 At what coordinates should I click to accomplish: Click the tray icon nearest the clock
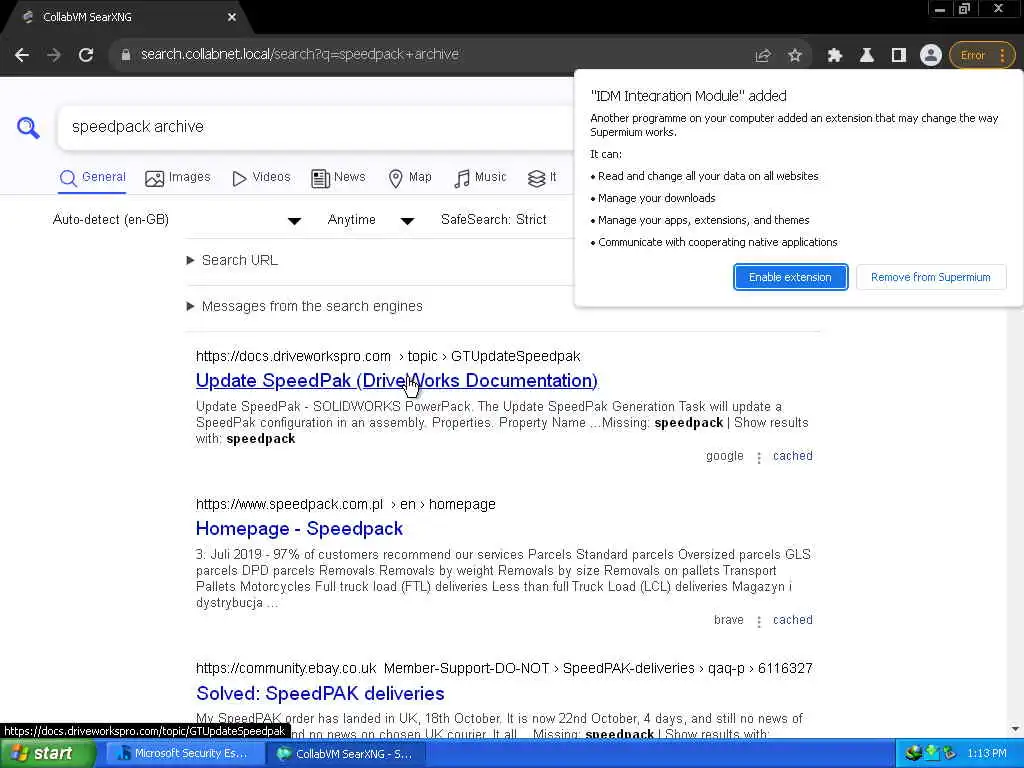click(948, 754)
